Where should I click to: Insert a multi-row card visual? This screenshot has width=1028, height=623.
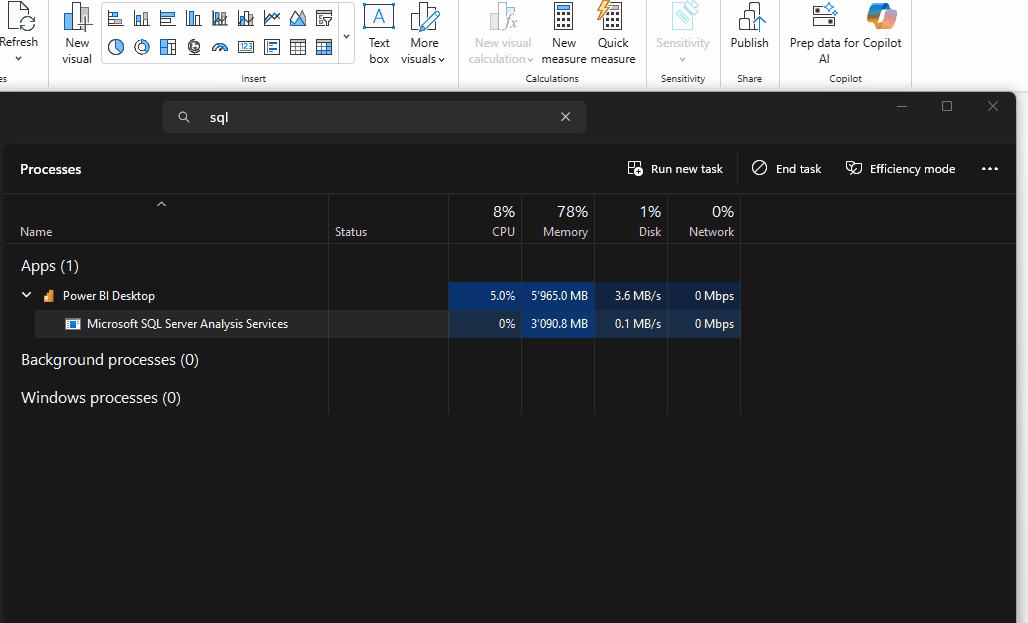point(272,47)
